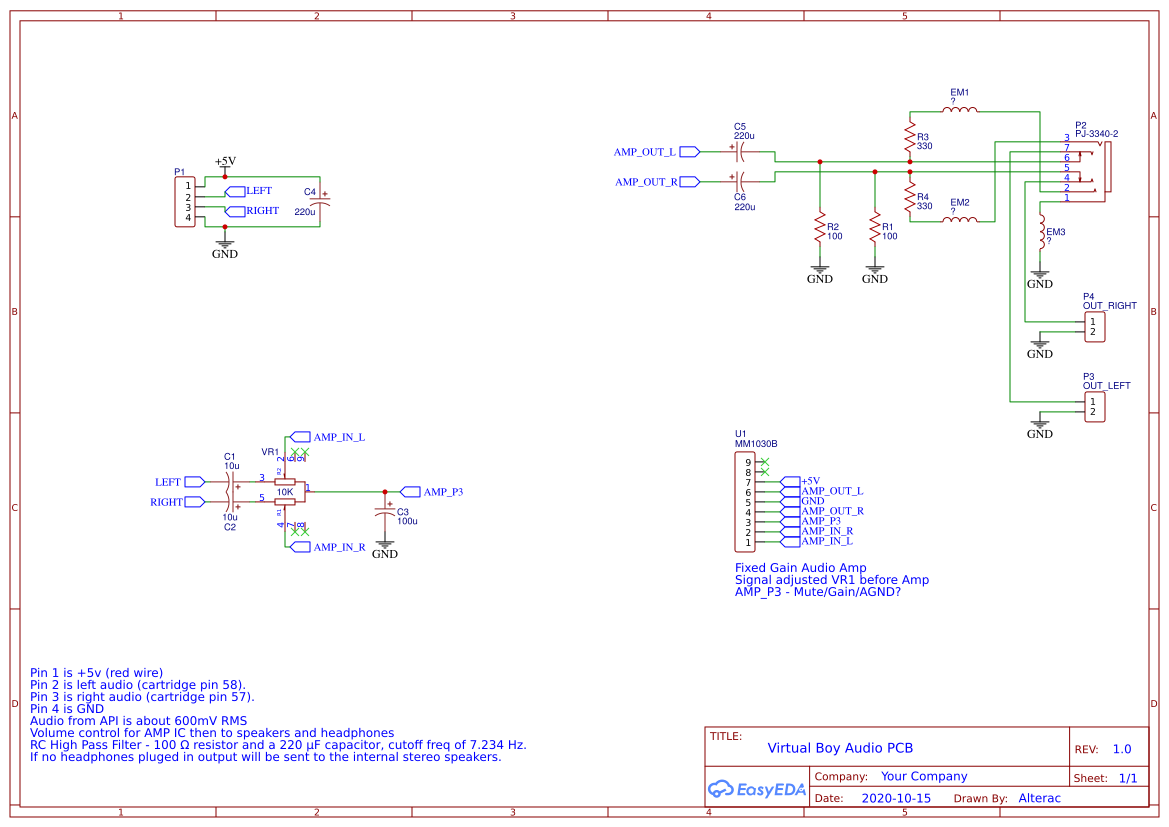
Task: Select inductor EM1 symbol
Action: [x=960, y=110]
